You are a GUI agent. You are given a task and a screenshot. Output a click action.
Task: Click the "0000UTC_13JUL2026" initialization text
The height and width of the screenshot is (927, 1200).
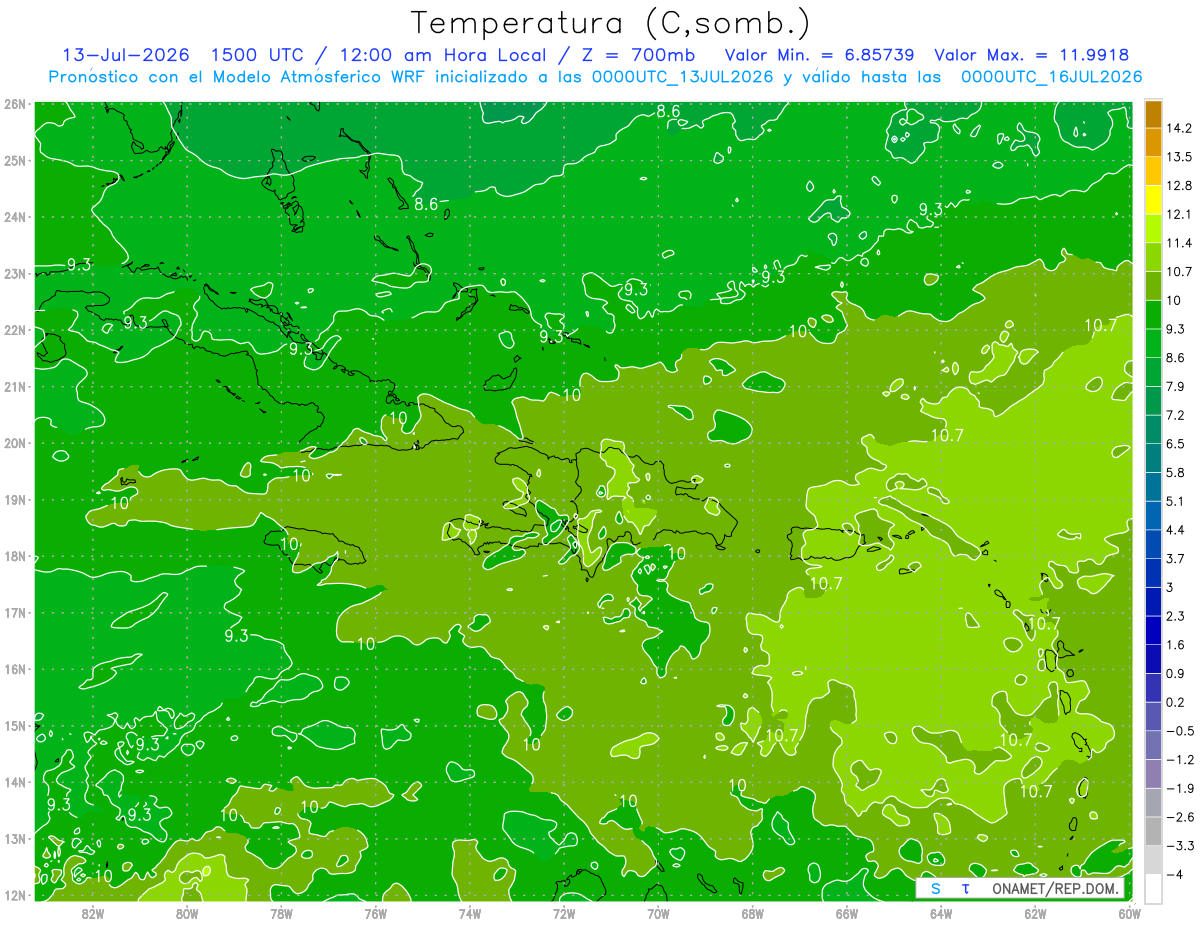pos(683,77)
